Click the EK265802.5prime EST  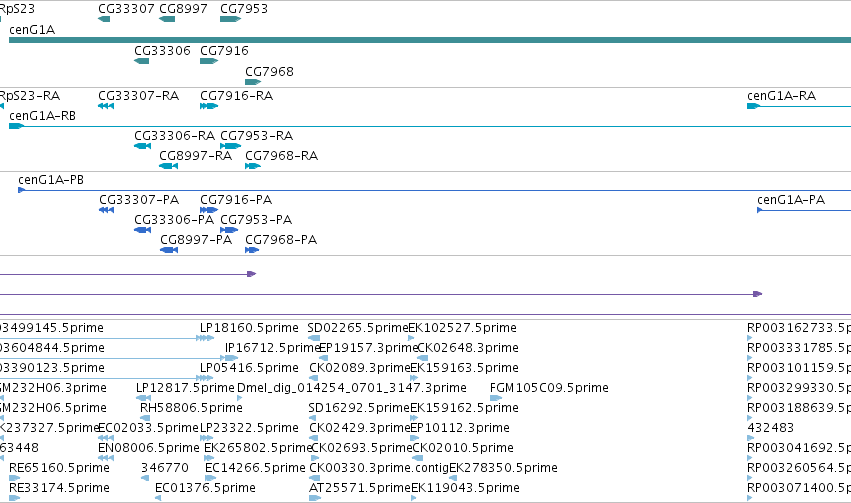(x=258, y=448)
